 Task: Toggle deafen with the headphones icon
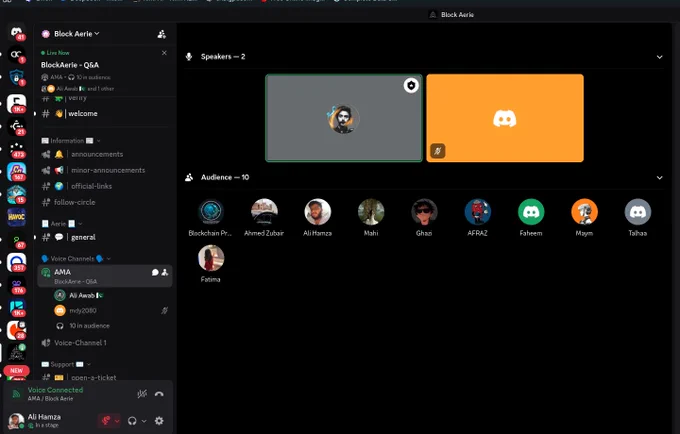(132, 421)
